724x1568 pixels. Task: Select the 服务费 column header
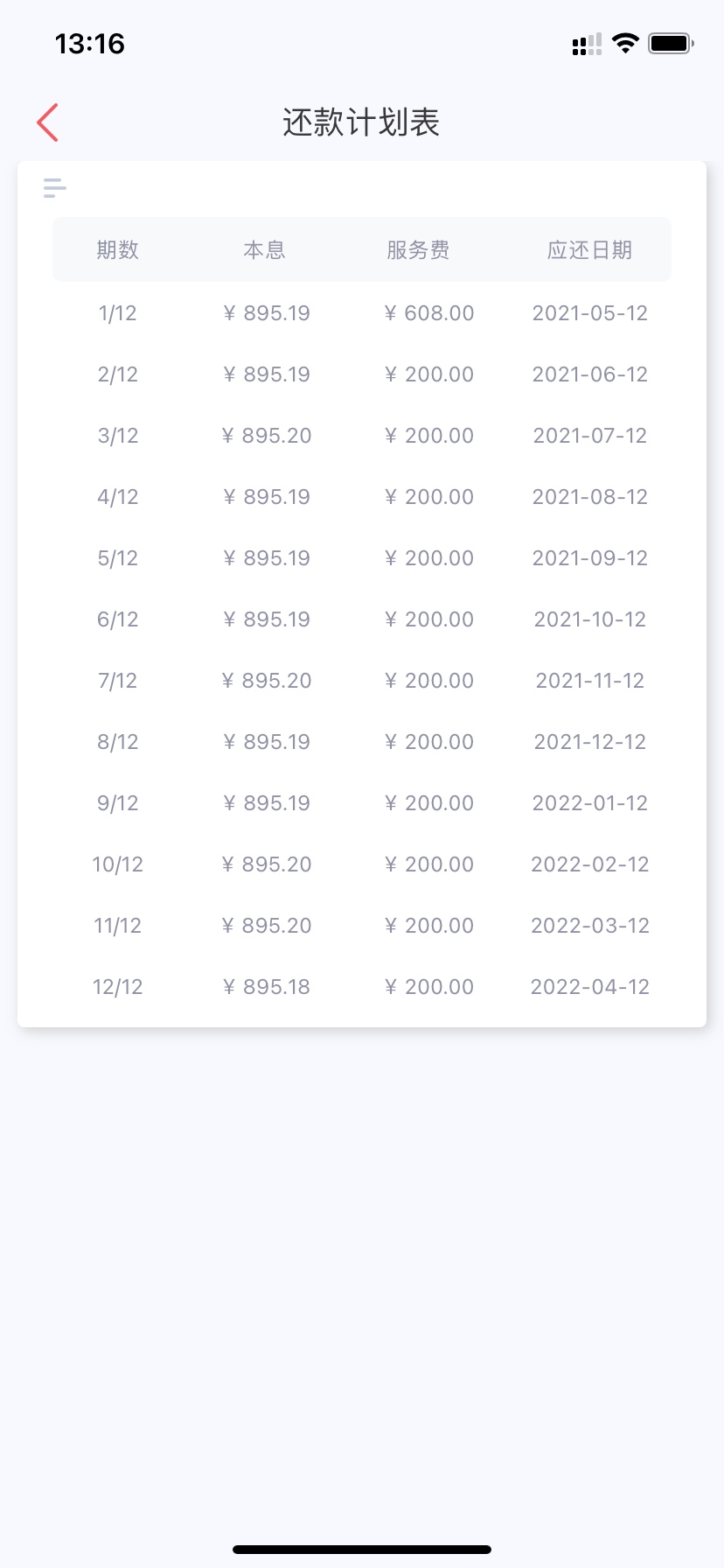point(419,250)
